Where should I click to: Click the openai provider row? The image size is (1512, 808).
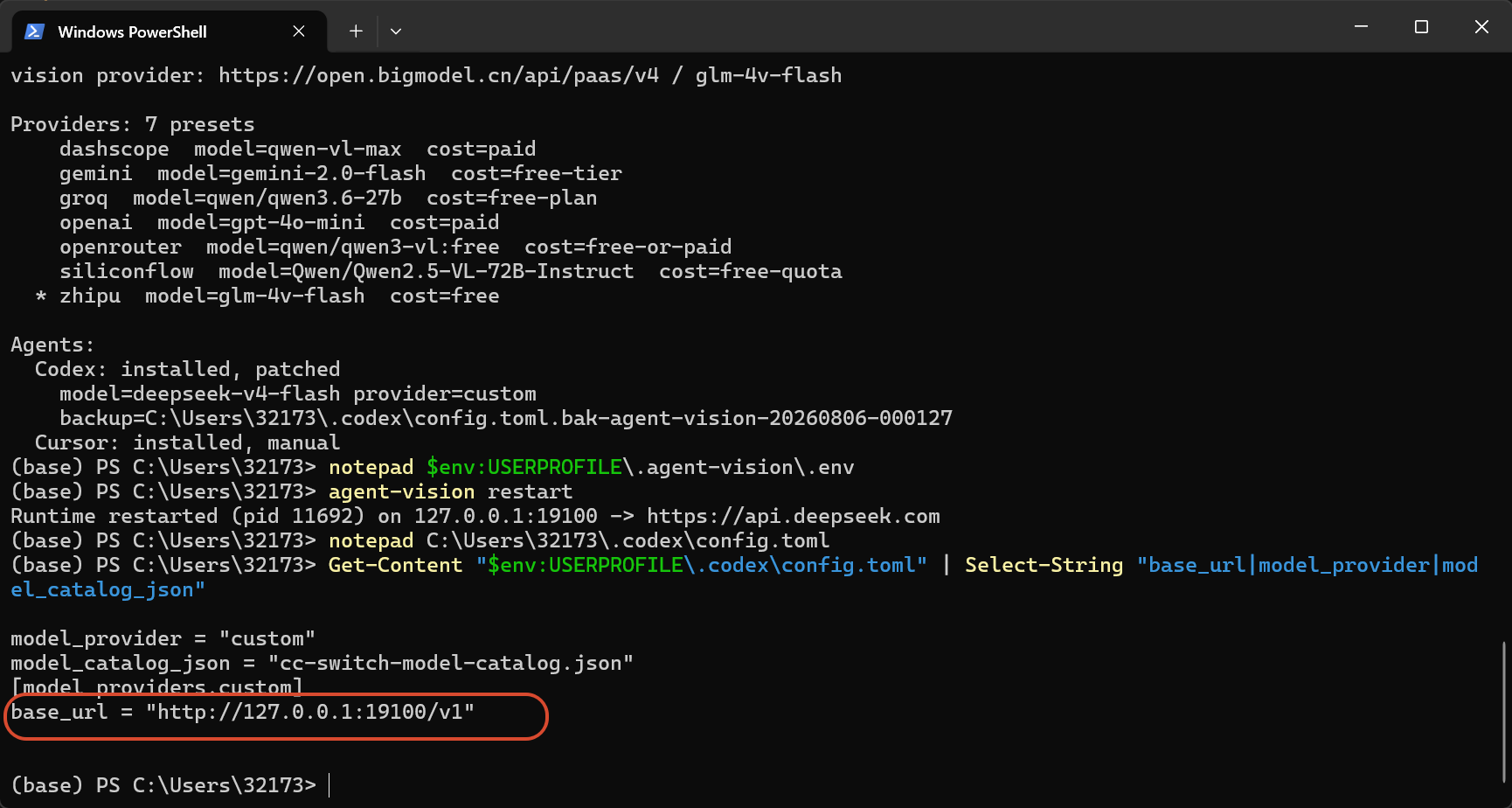point(280,223)
